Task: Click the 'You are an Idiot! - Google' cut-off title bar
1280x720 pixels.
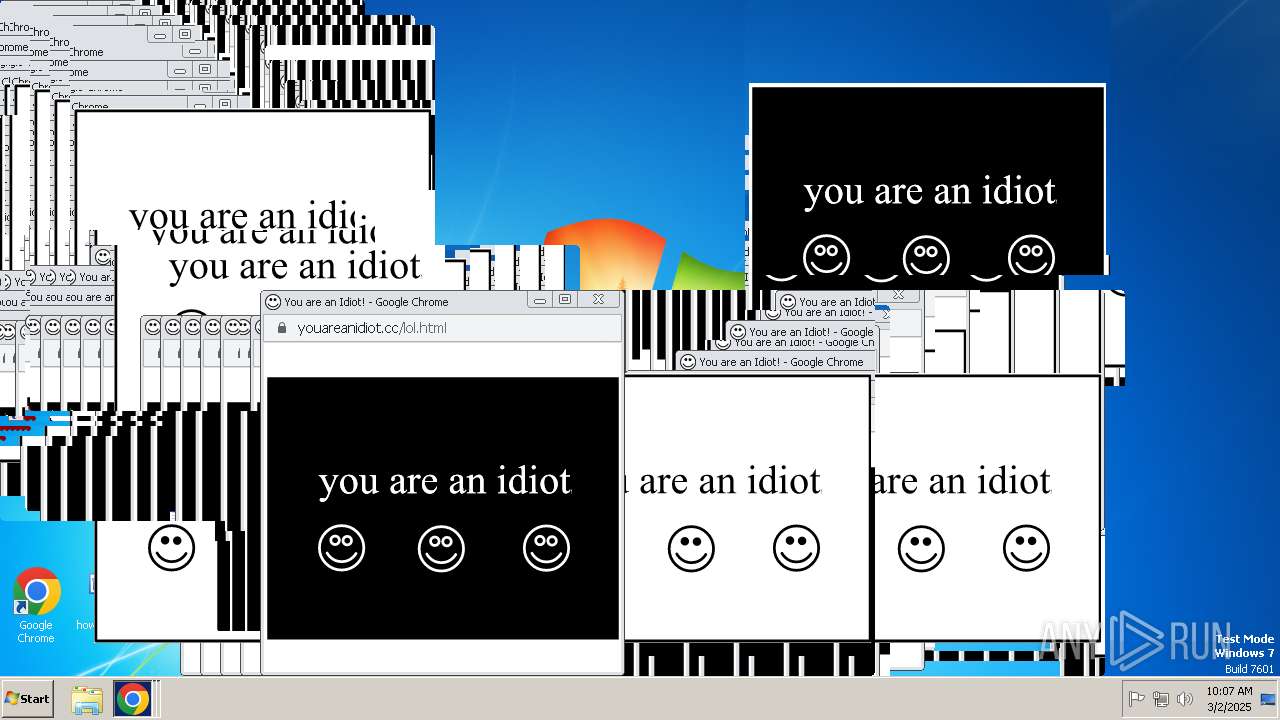Action: click(811, 332)
